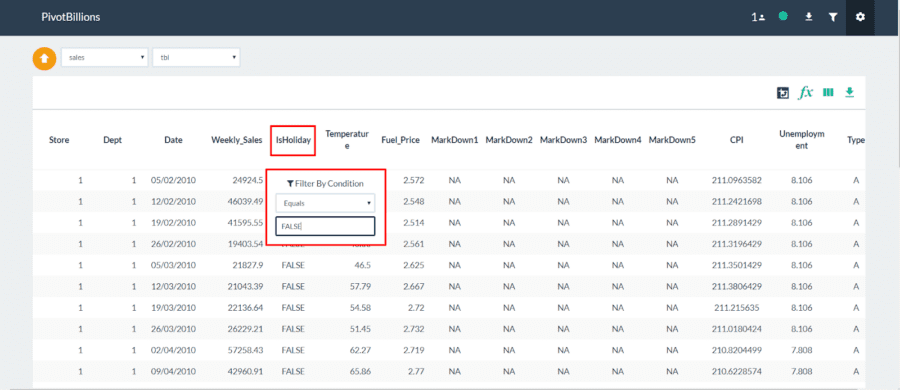The width and height of the screenshot is (900, 390).
Task: Select the CPI column header
Action: [736, 140]
